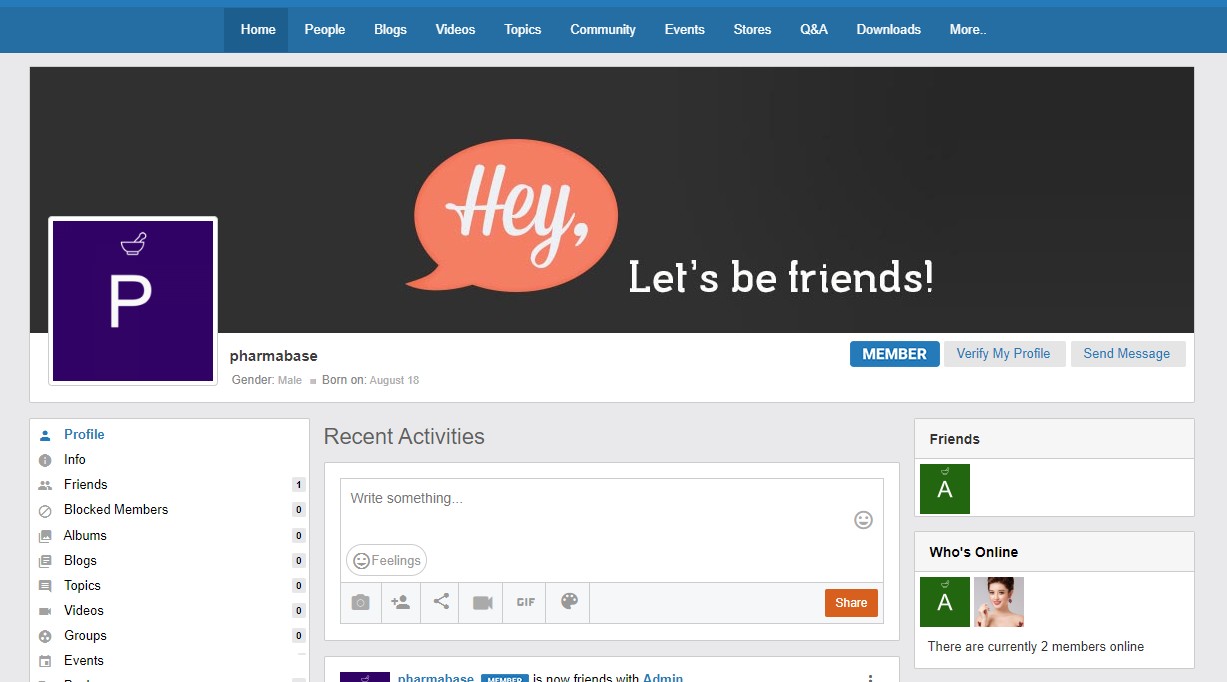1227x682 pixels.
Task: Open the Verify My Profile link
Action: [x=1004, y=353]
